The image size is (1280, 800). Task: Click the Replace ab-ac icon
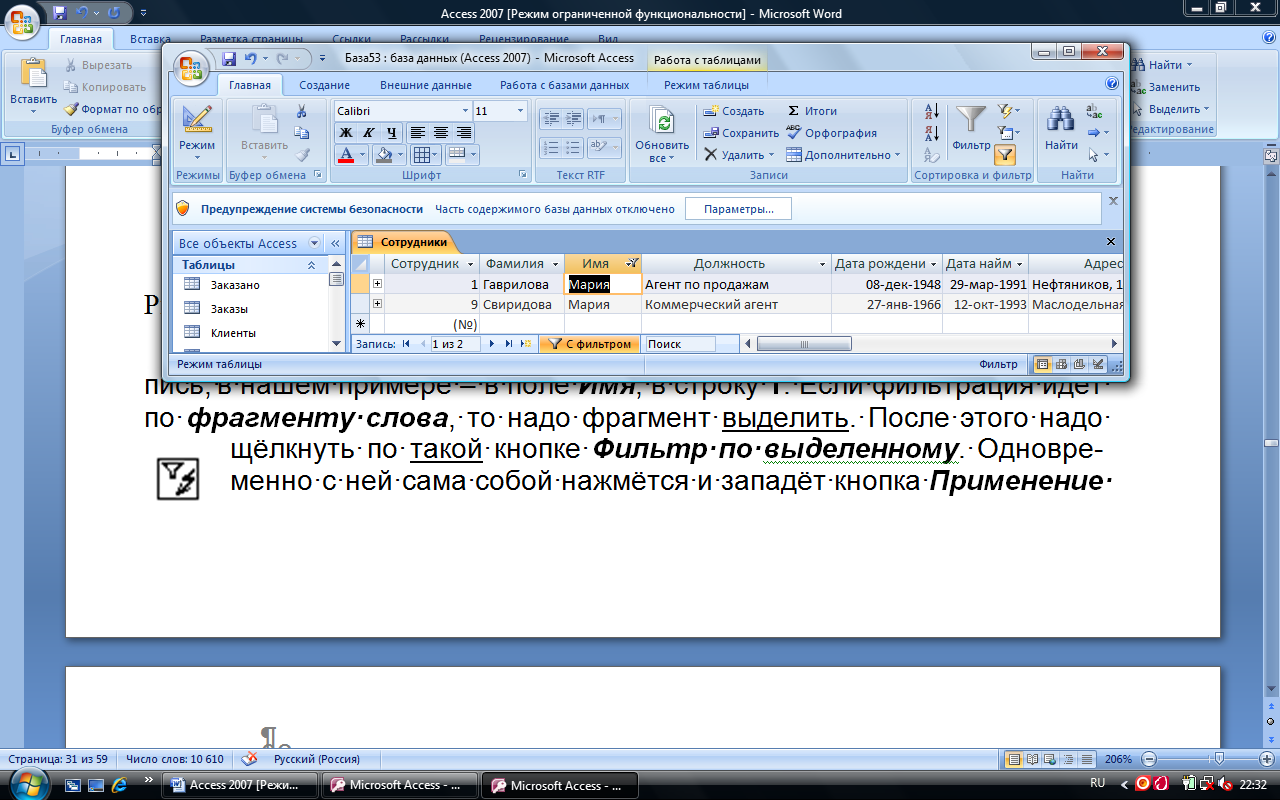tap(1094, 111)
